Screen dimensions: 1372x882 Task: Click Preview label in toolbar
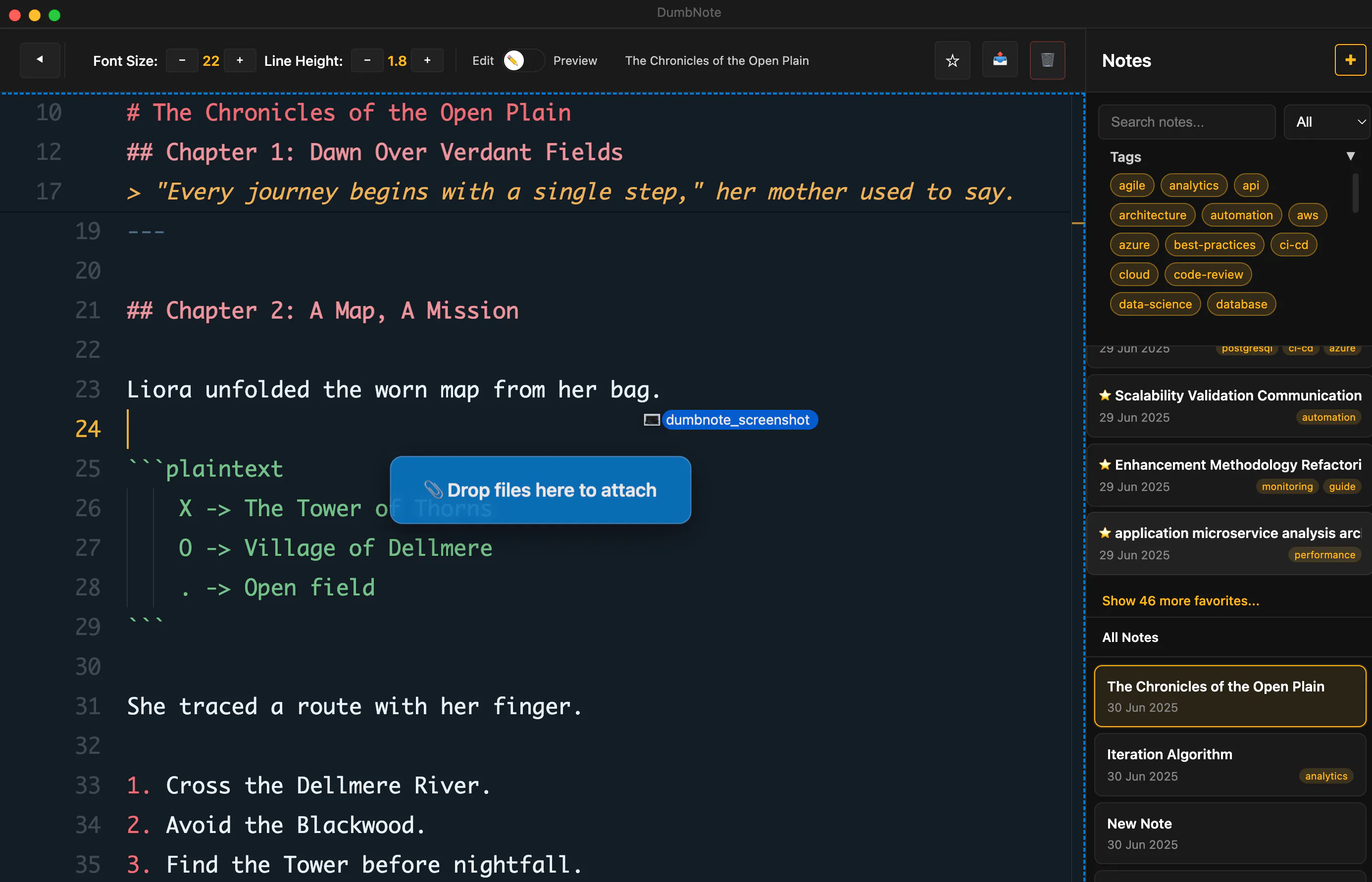pos(574,61)
